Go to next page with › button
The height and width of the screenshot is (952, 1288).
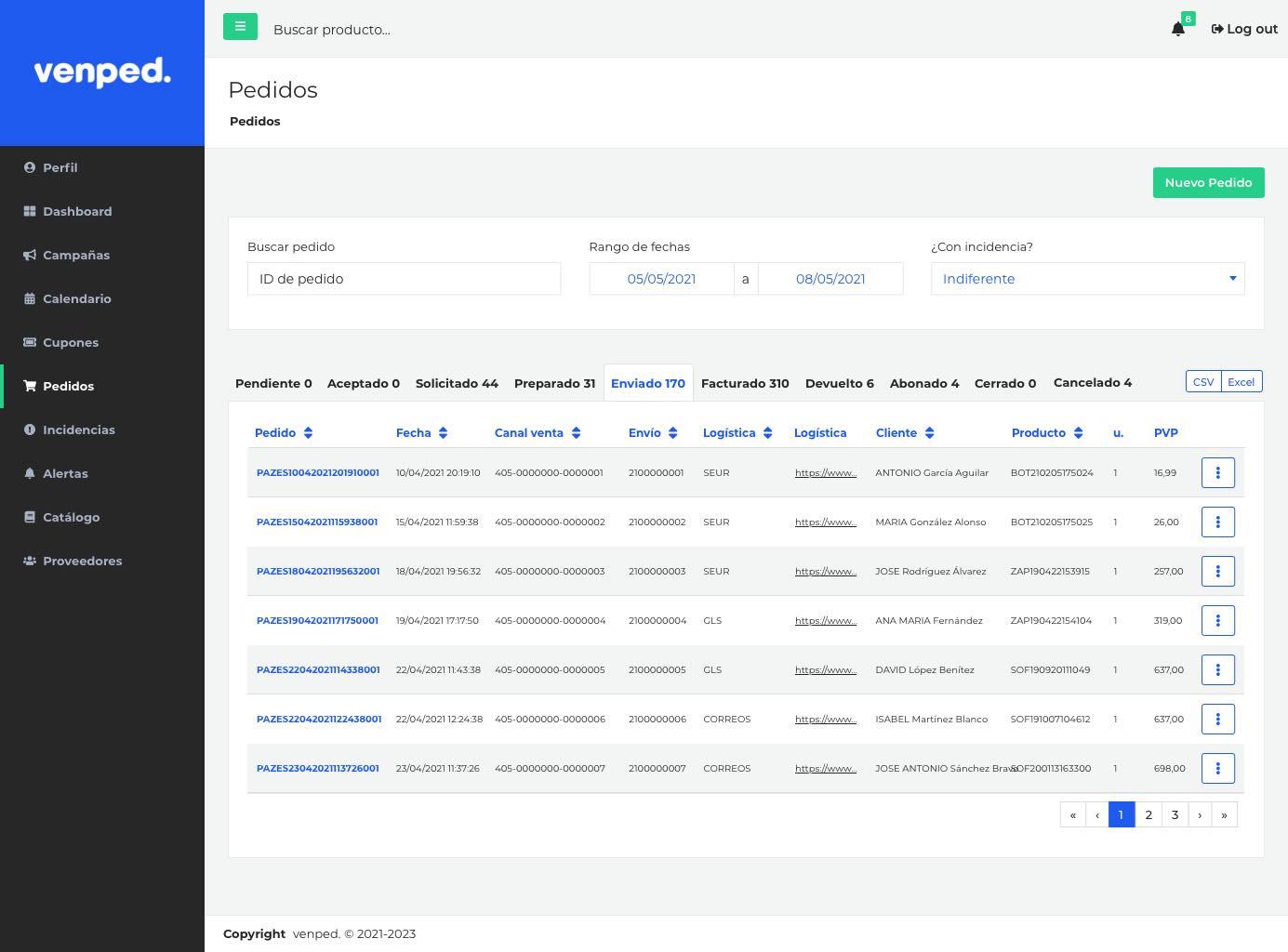1200,814
